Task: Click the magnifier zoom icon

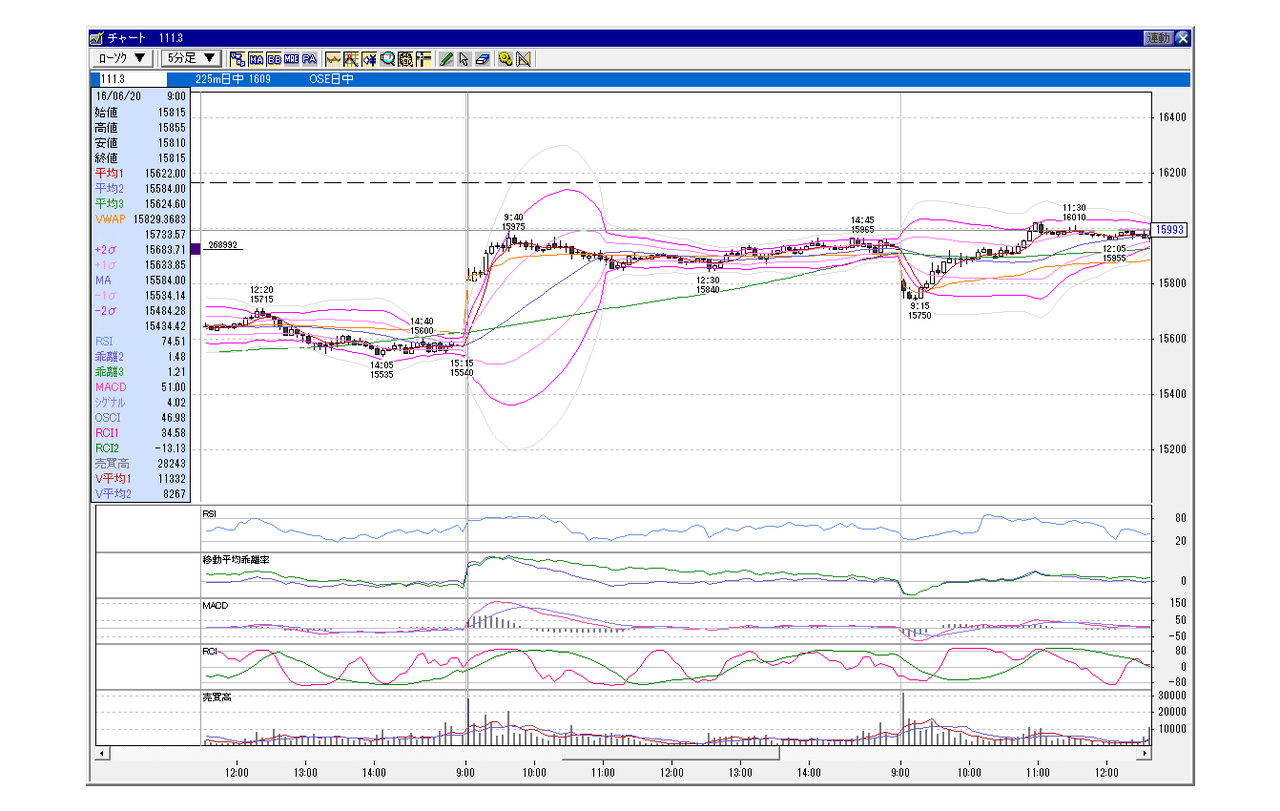Action: [x=387, y=59]
